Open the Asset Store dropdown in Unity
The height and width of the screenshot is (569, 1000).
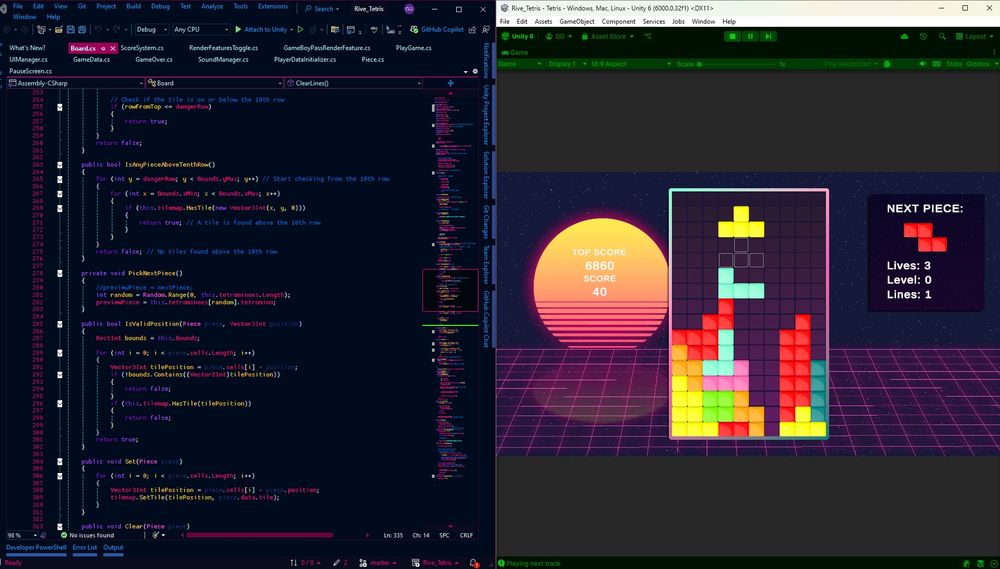608,36
